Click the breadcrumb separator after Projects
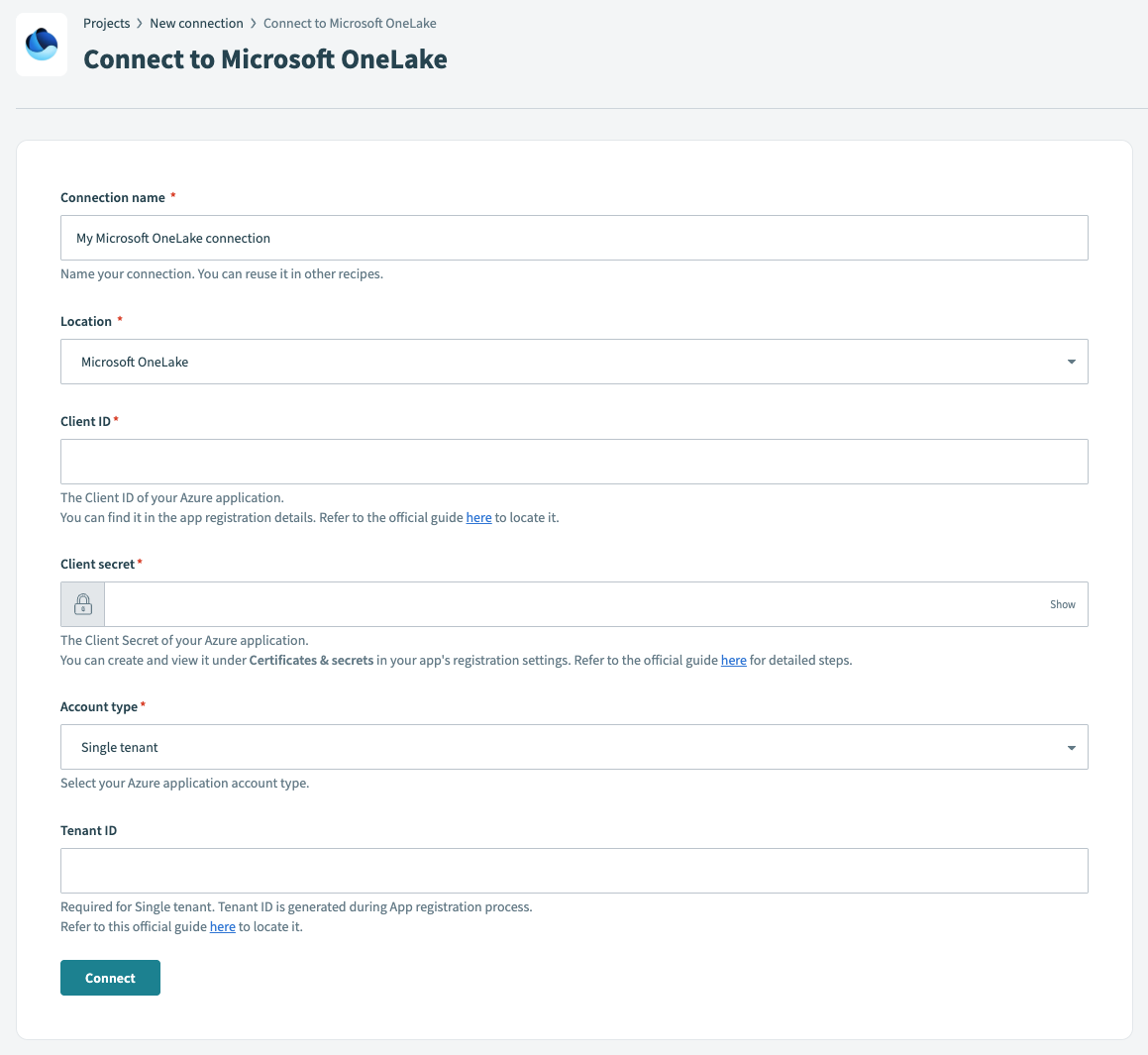Image resolution: width=1148 pixels, height=1055 pixels. 139,23
